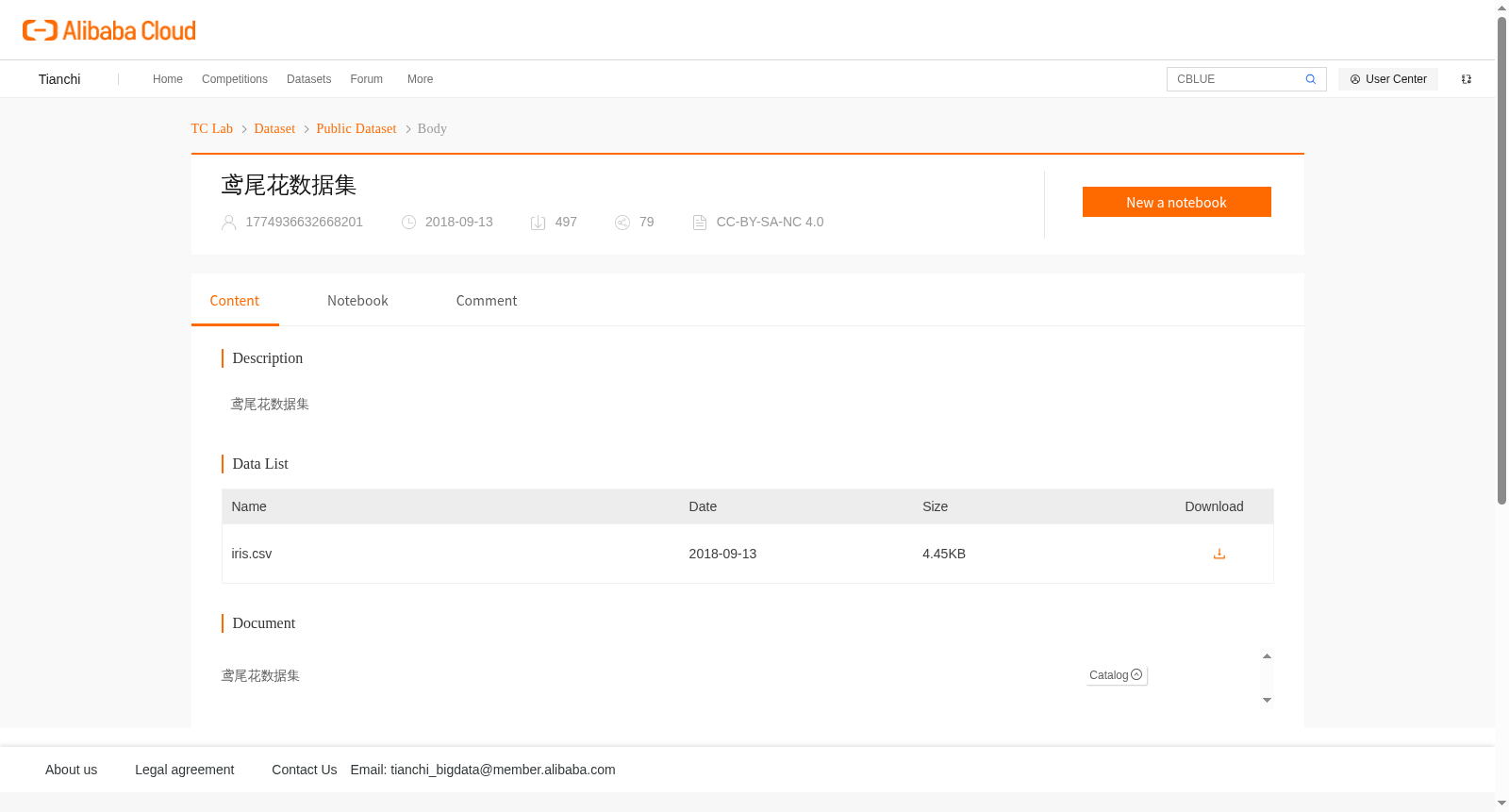Click the Document section heading

click(264, 623)
